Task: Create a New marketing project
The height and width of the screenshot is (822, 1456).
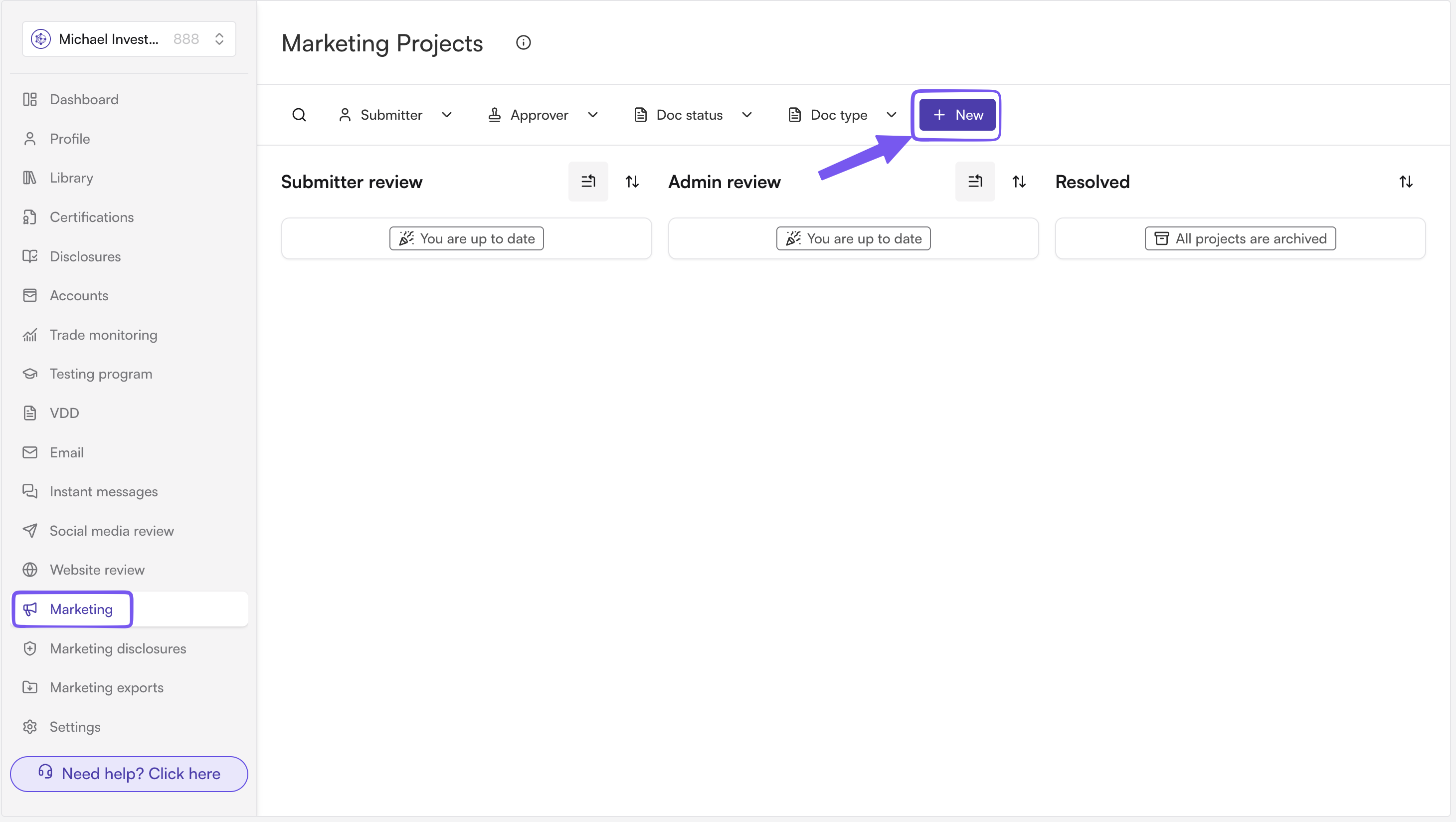Action: tap(957, 115)
